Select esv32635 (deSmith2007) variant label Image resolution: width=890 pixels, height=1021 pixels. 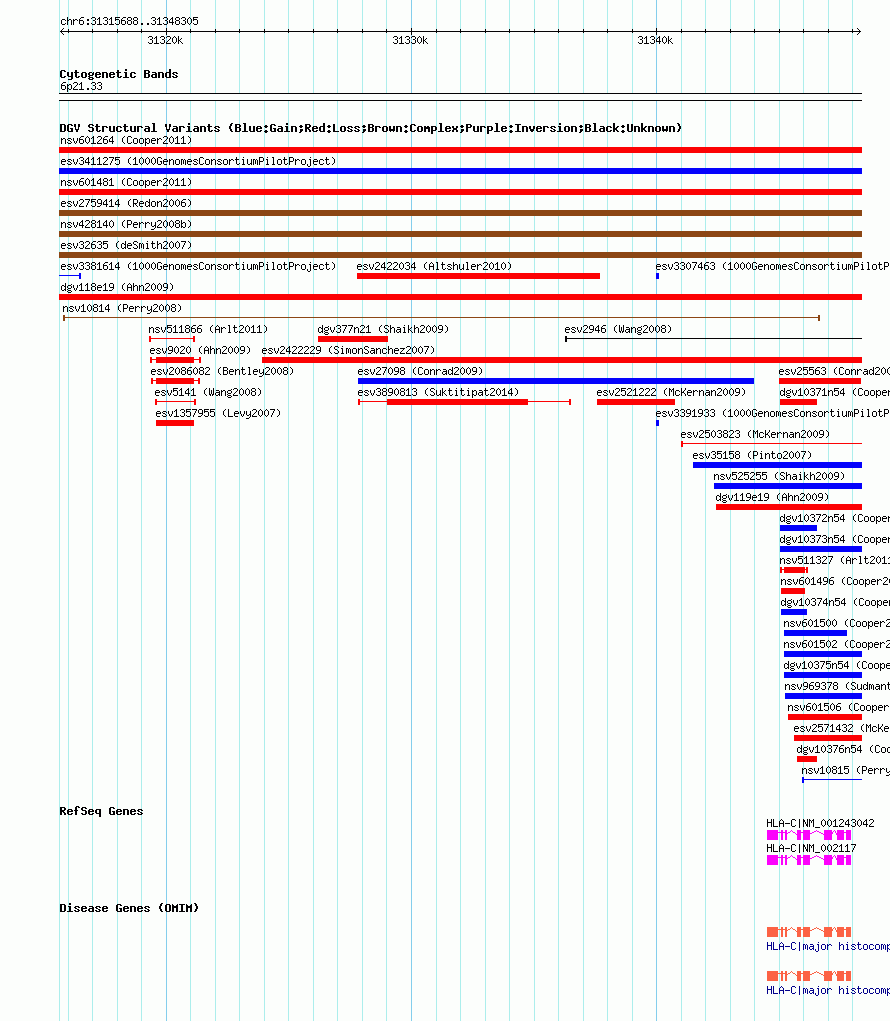click(126, 245)
